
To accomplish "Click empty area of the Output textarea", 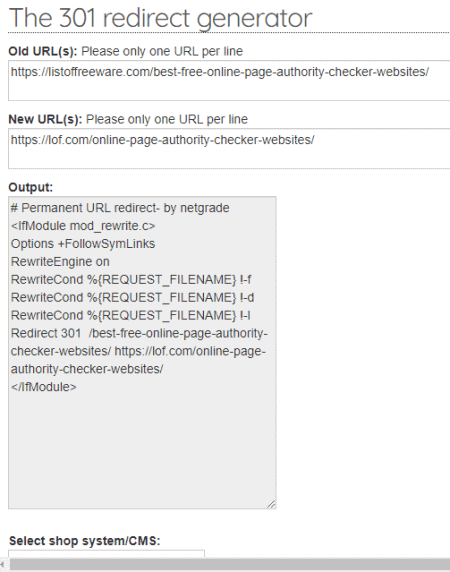I will click(x=142, y=449).
